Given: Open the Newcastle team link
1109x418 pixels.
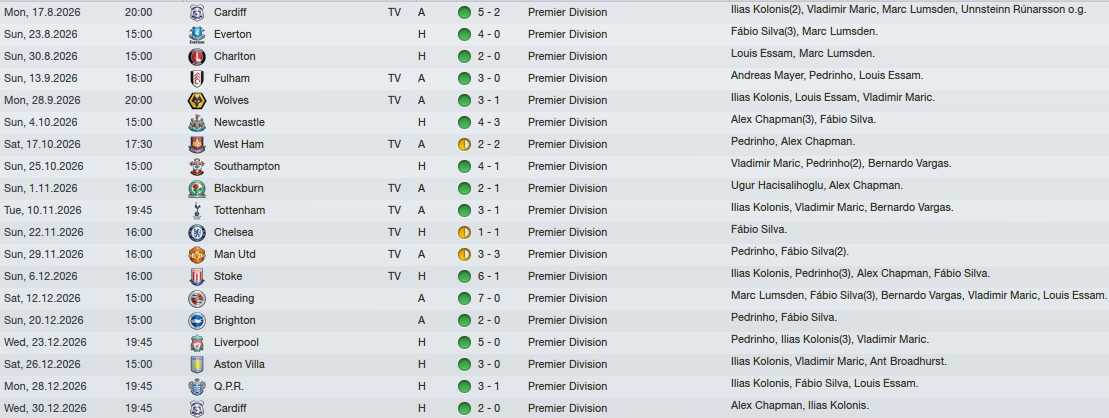Looking at the screenshot, I should pos(239,122).
